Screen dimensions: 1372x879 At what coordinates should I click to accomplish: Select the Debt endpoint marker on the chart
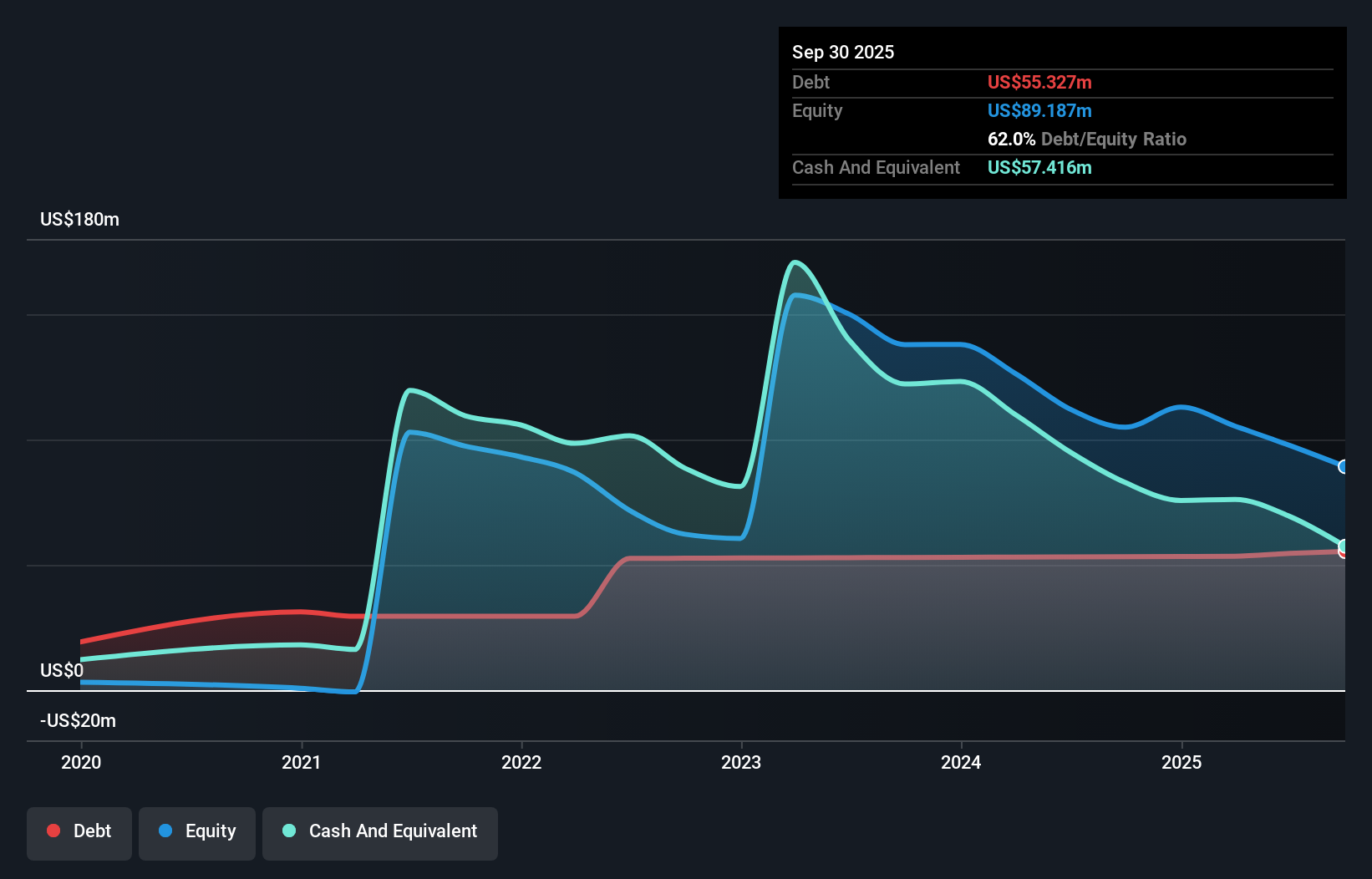tap(1344, 554)
